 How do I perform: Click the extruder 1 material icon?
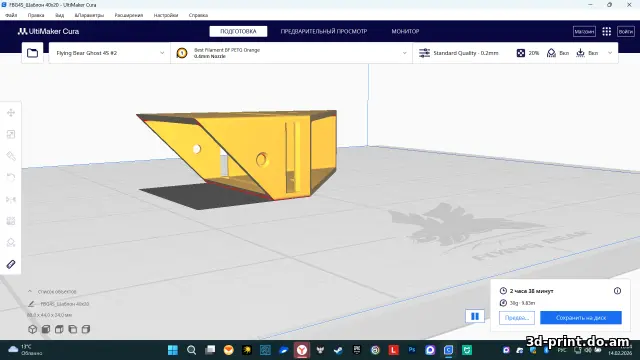[x=182, y=53]
